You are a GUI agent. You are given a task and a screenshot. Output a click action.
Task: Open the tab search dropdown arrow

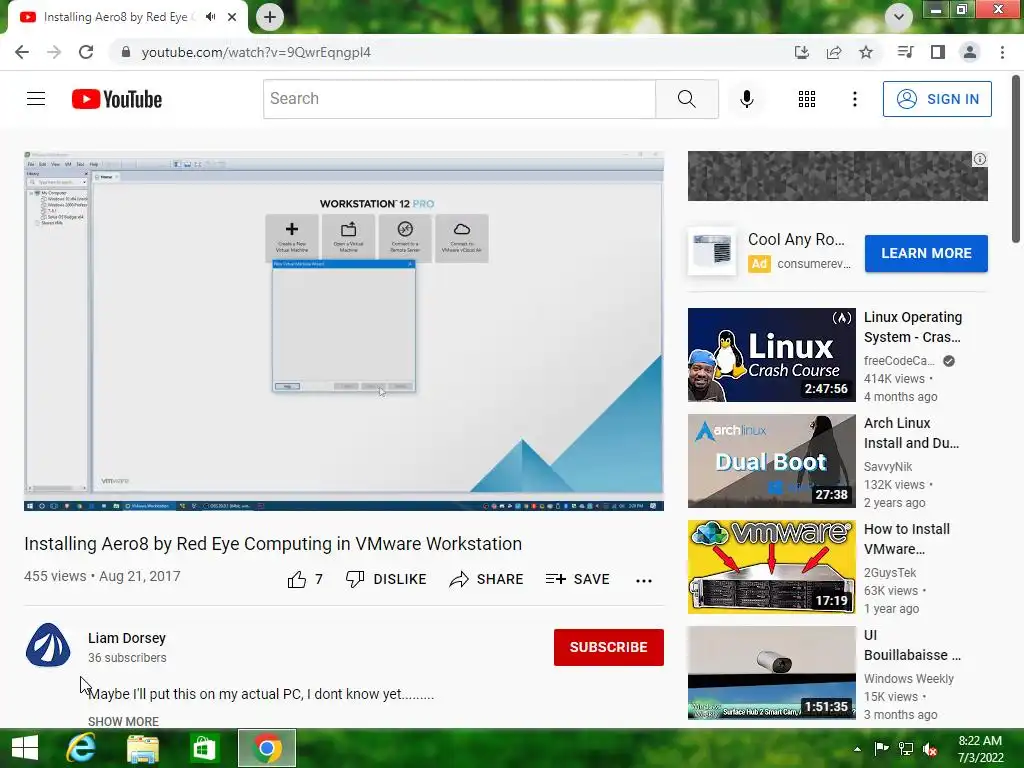pos(899,17)
